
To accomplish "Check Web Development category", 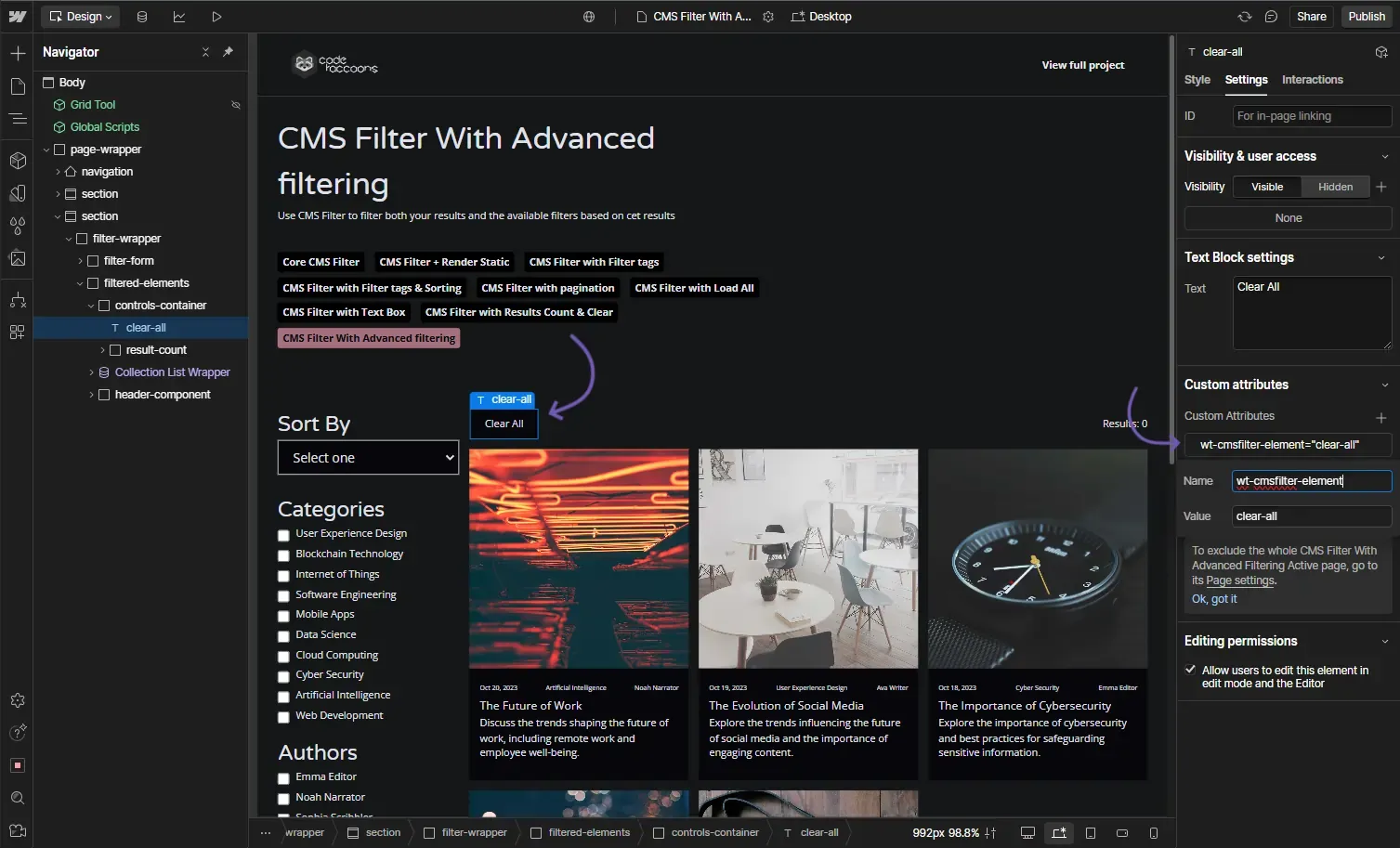I will 283,717.
